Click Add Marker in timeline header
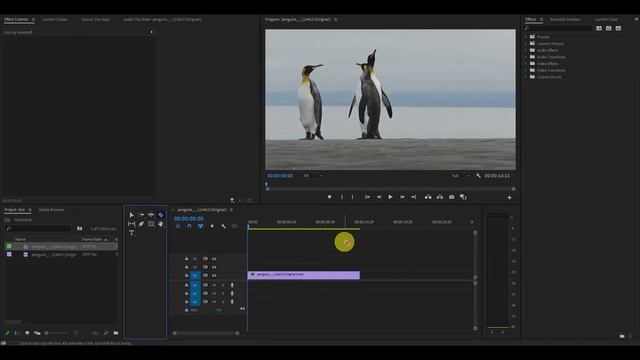Screen dimensions: 640x360 click(x=212, y=226)
